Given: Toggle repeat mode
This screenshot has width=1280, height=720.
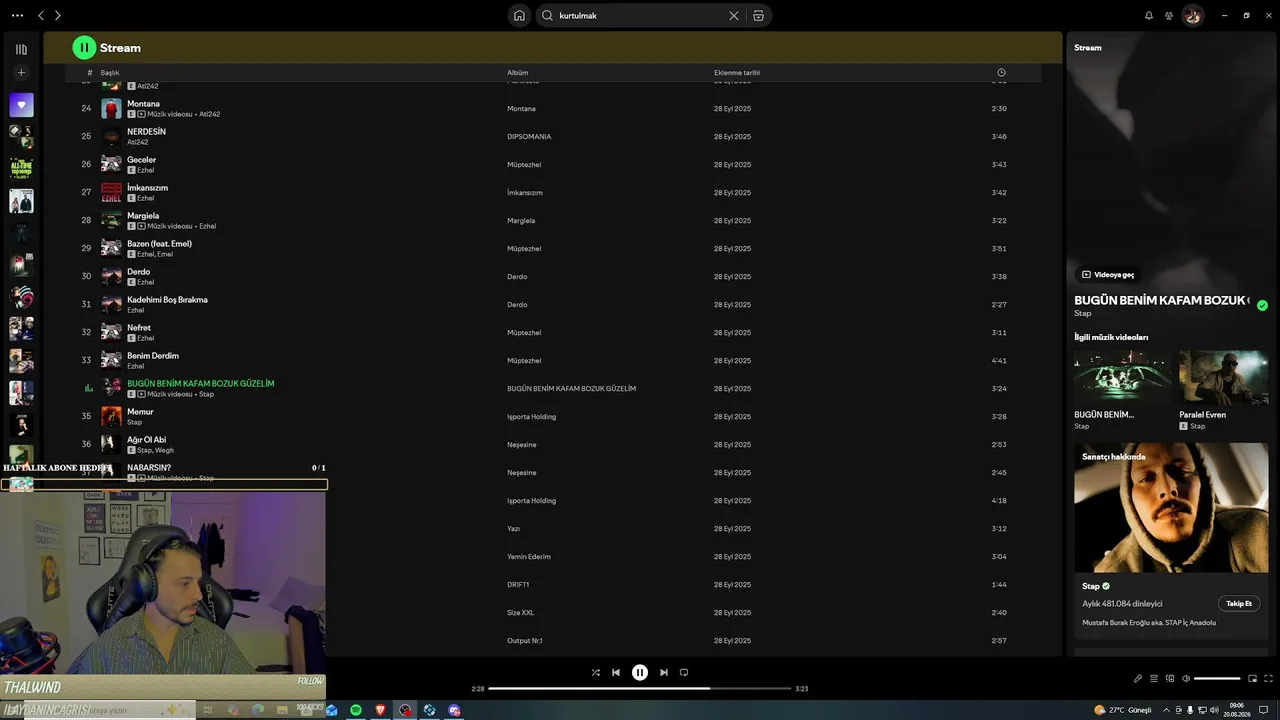Looking at the screenshot, I should click(x=684, y=673).
